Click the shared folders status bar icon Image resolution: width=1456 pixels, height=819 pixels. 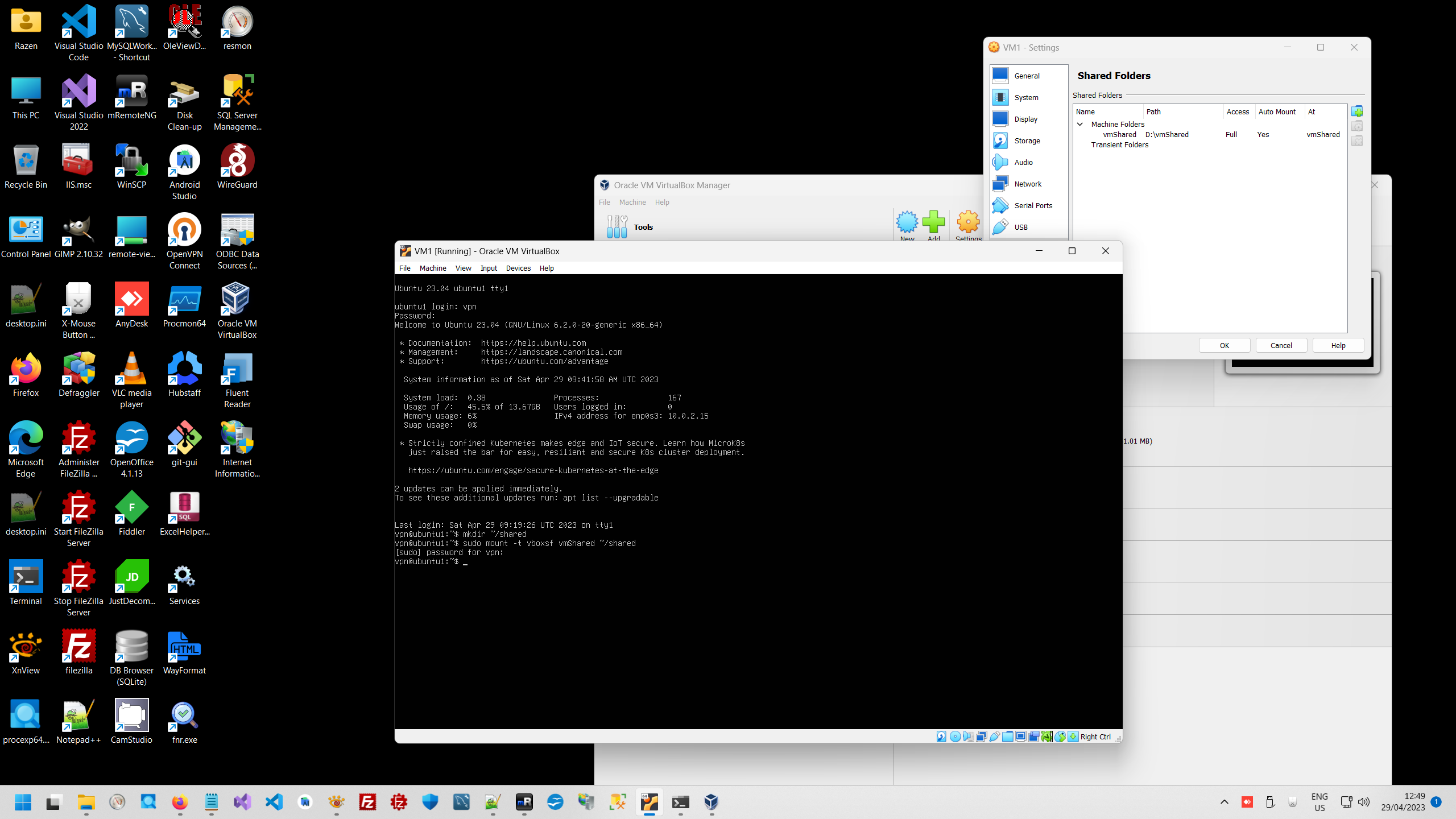[1008, 737]
